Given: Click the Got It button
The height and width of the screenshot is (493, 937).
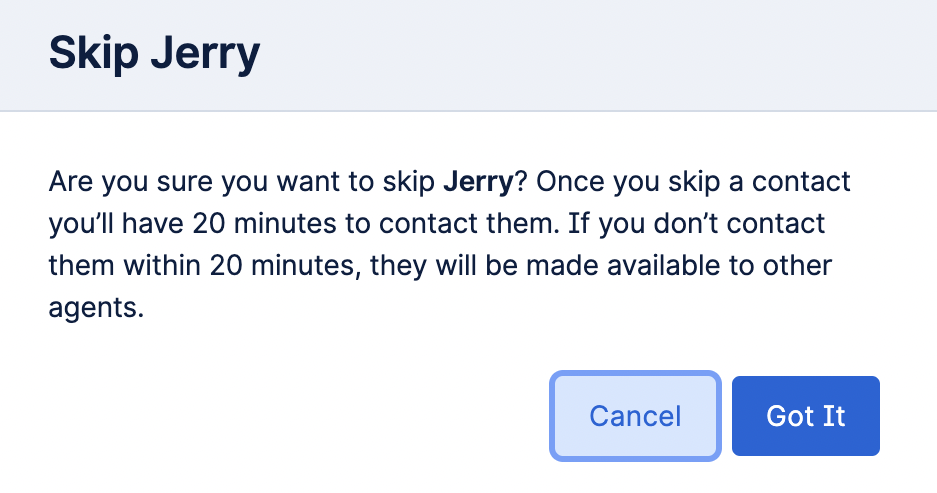Looking at the screenshot, I should [x=805, y=416].
